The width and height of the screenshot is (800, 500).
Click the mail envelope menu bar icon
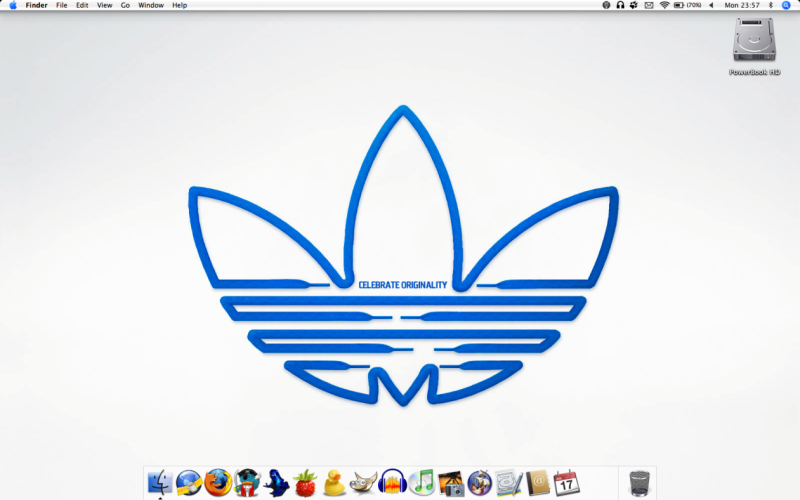point(648,5)
